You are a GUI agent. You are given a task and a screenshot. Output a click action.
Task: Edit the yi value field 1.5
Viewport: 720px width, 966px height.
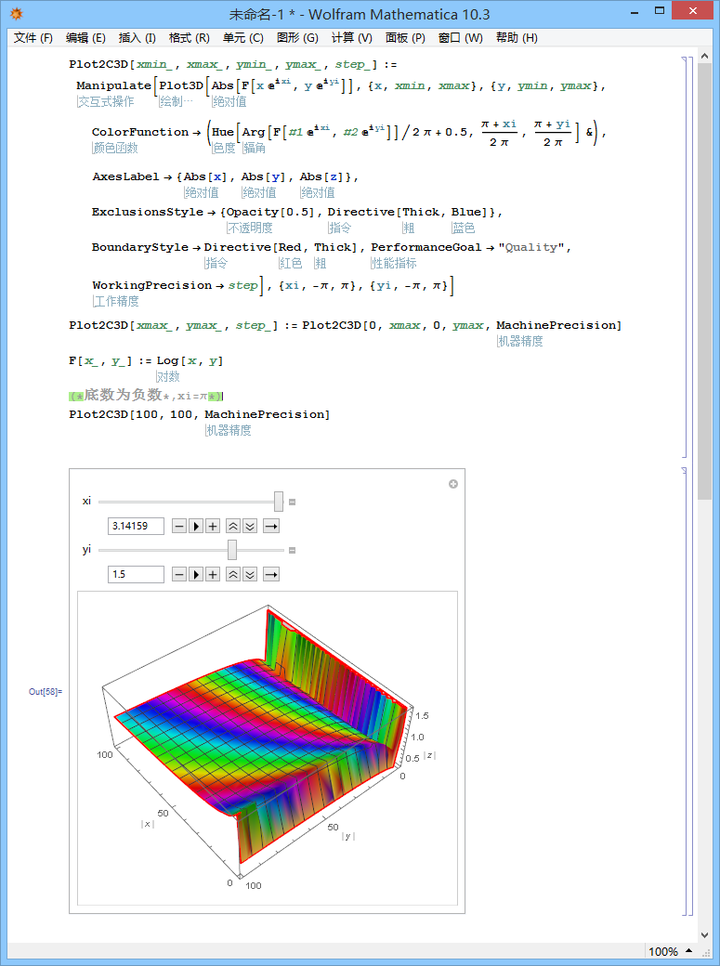coord(136,574)
